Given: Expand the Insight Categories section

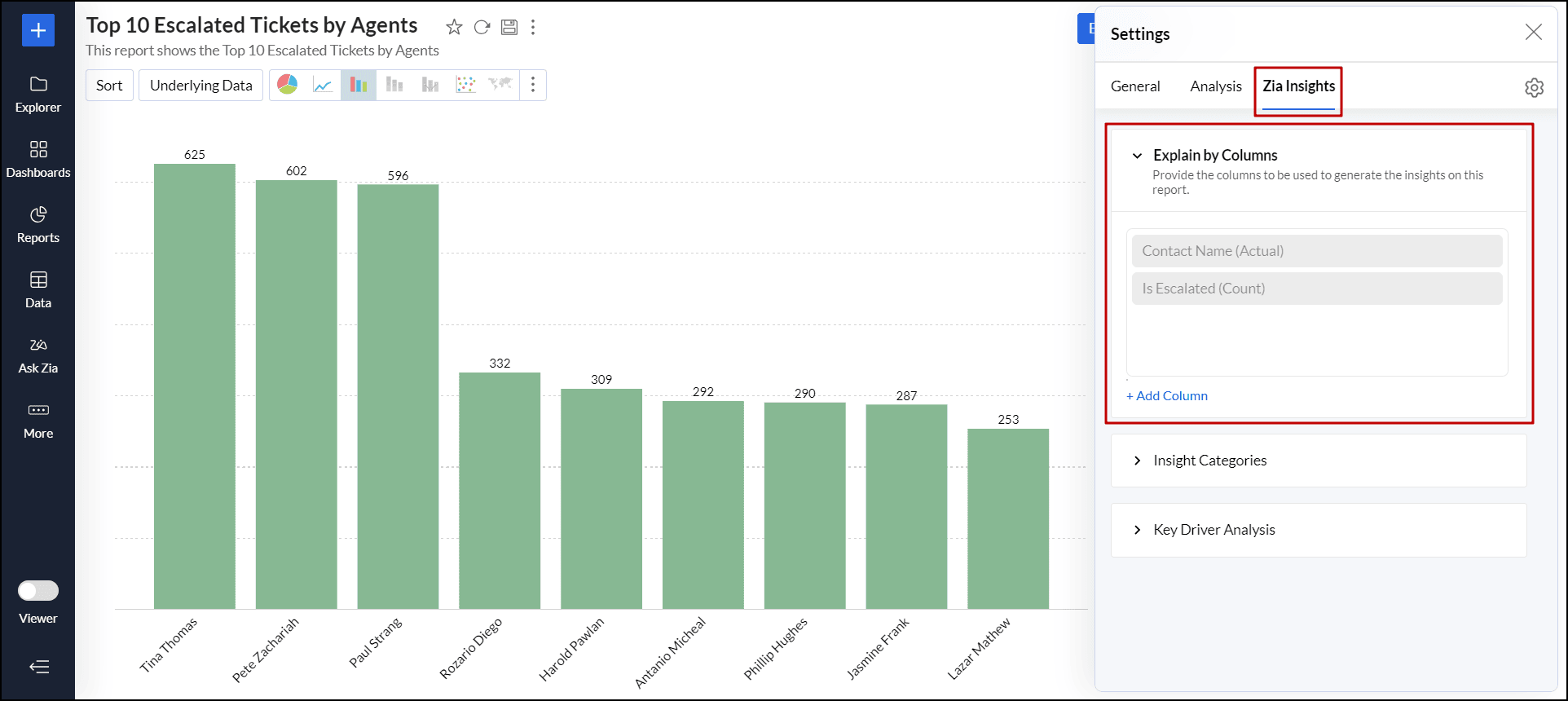Looking at the screenshot, I should [x=1137, y=461].
